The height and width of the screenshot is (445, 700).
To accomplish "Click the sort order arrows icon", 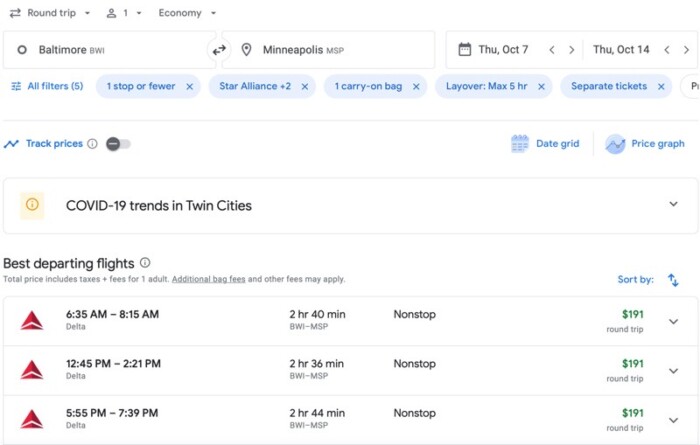I will (673, 280).
